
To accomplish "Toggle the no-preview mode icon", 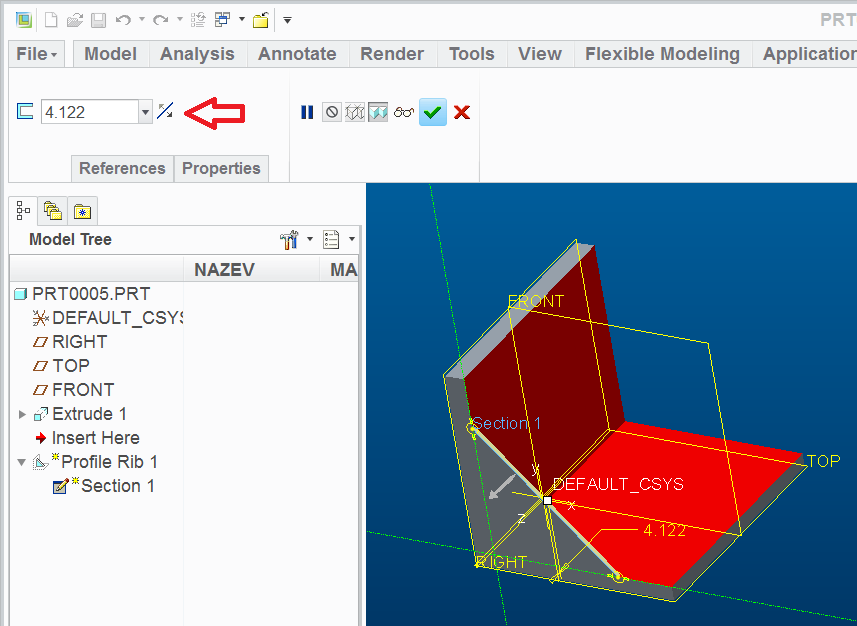I will (332, 113).
